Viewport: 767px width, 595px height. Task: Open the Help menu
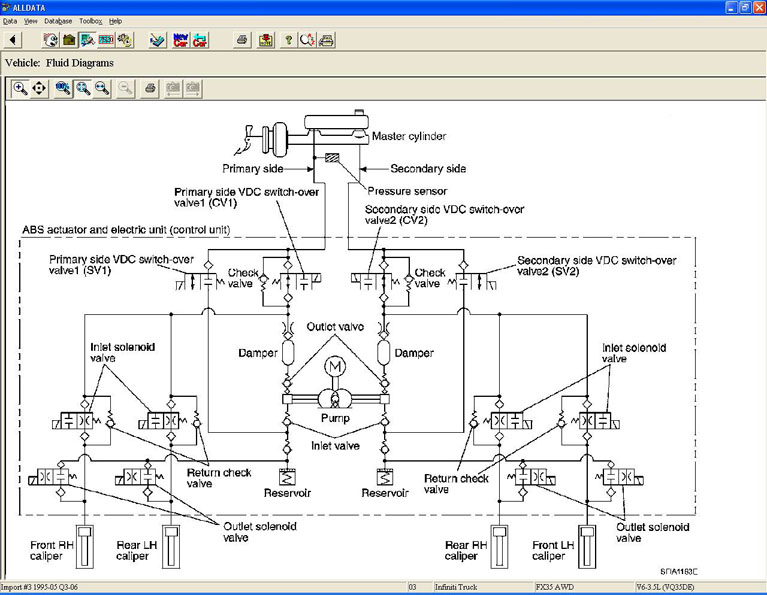point(116,21)
